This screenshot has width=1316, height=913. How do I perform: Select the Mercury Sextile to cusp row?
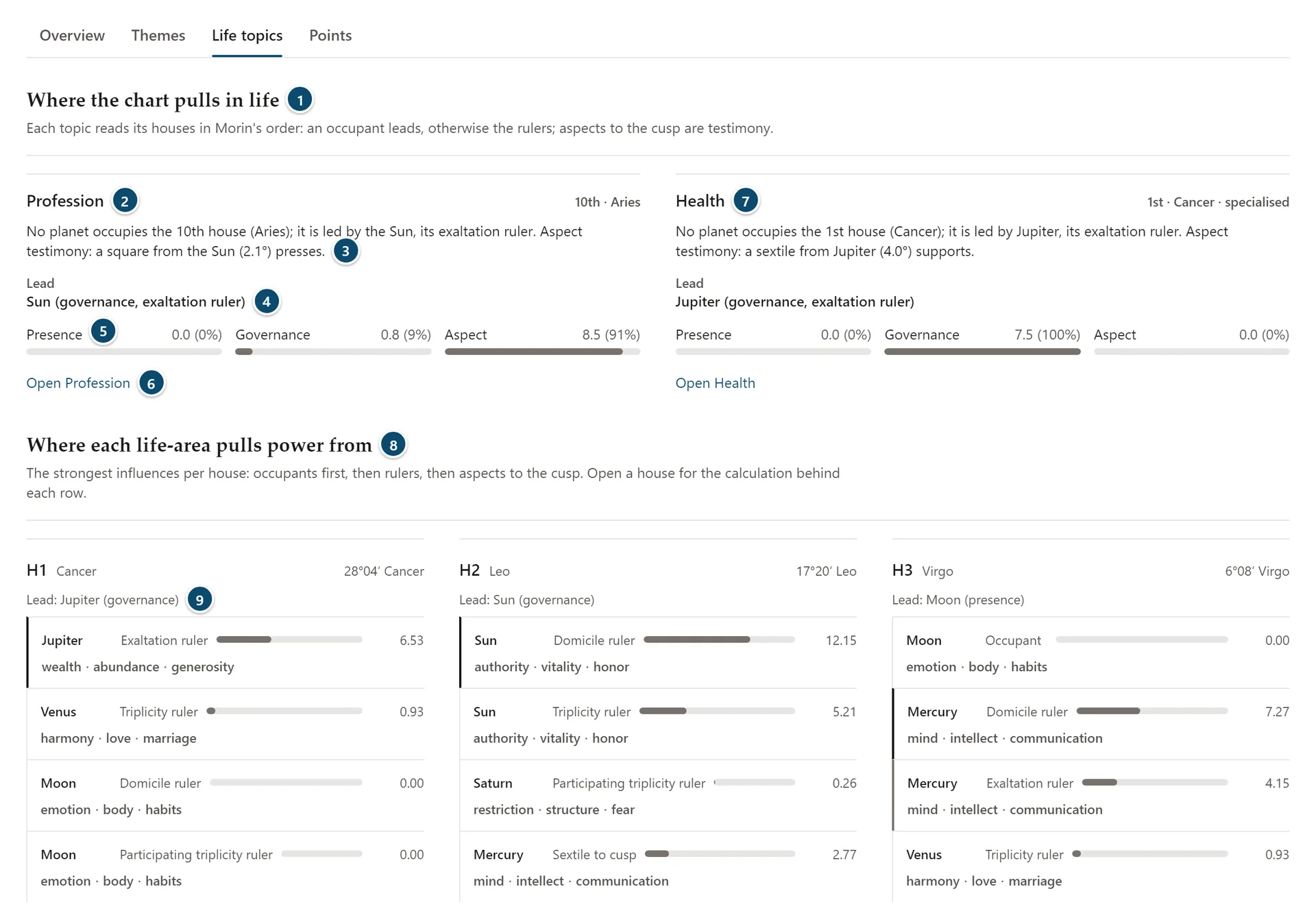point(659,867)
